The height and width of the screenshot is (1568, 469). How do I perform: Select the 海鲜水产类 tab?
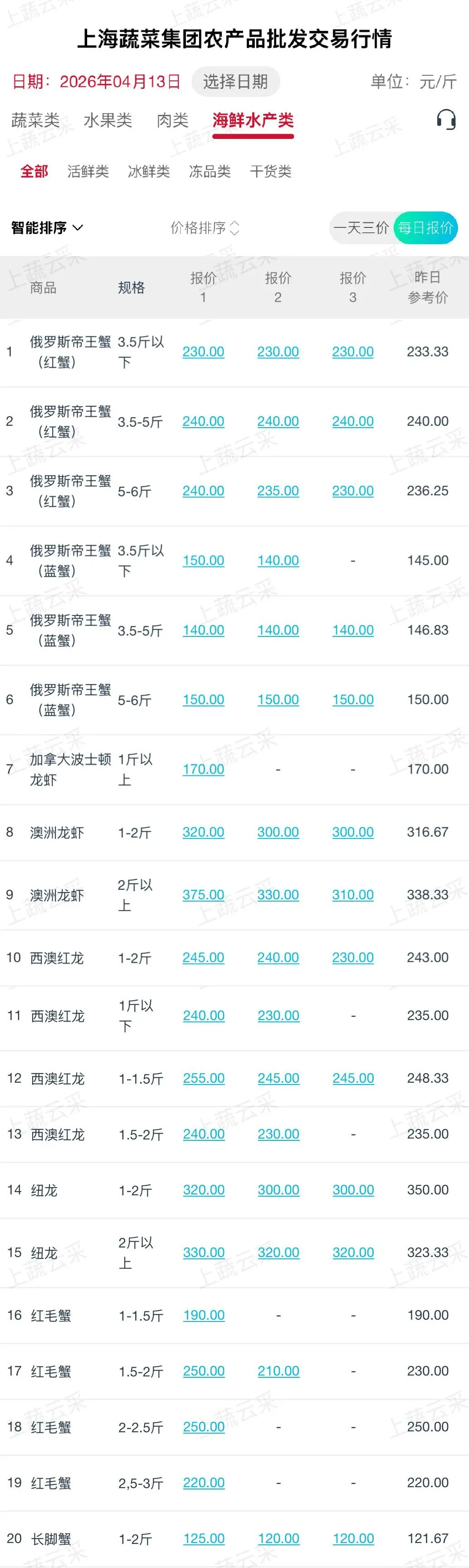tap(253, 120)
